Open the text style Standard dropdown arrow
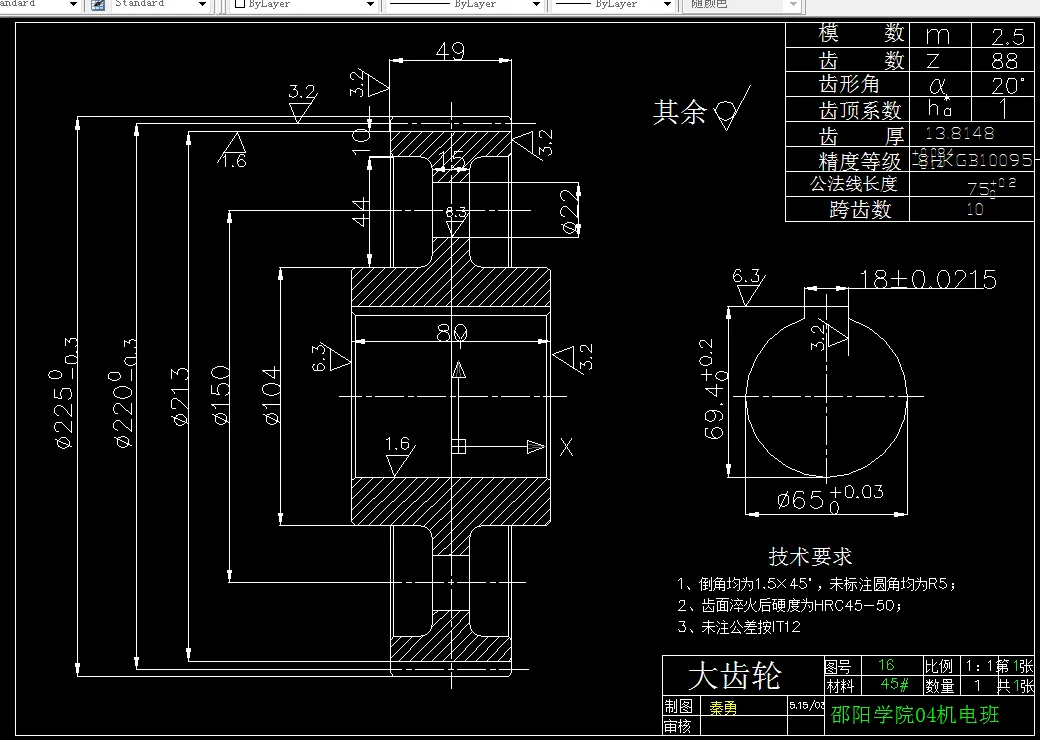 (73, 5)
